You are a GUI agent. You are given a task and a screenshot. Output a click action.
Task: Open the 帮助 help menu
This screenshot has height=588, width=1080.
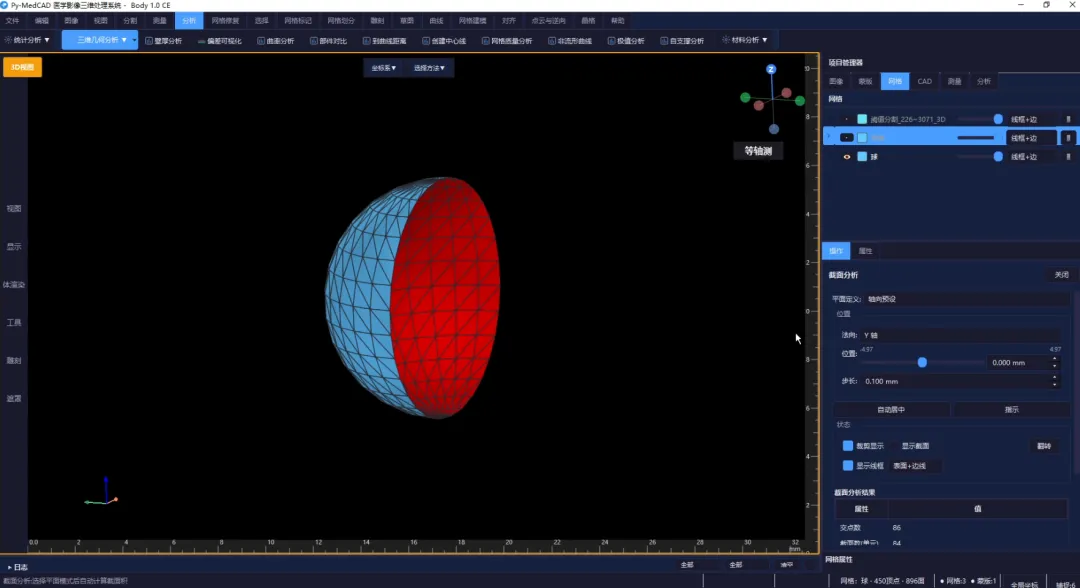(617, 21)
